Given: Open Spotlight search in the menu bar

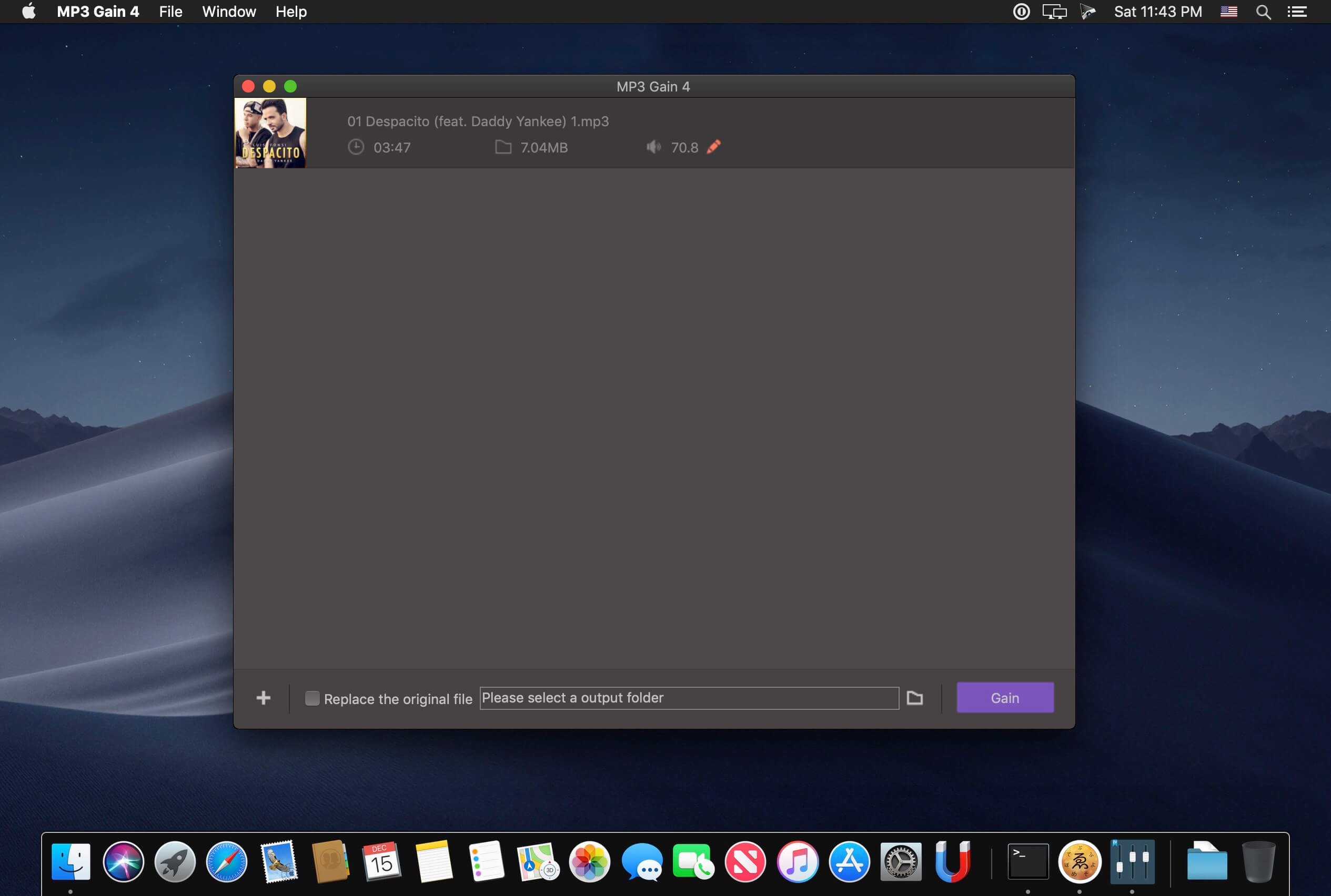Looking at the screenshot, I should (1264, 12).
